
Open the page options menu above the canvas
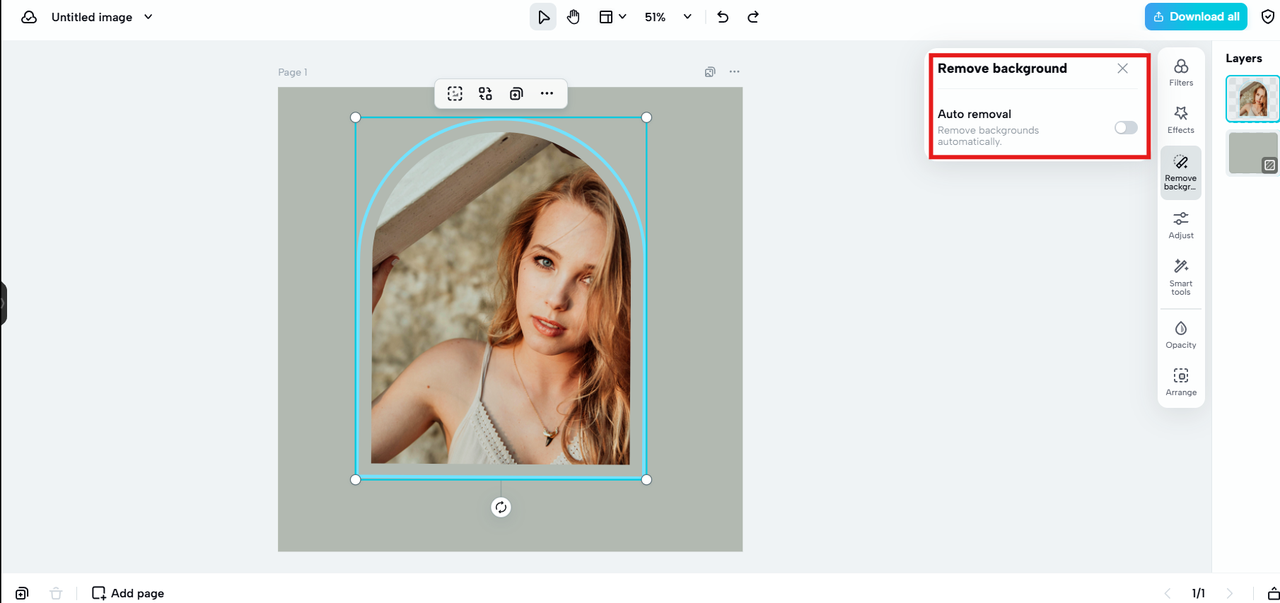pos(735,71)
